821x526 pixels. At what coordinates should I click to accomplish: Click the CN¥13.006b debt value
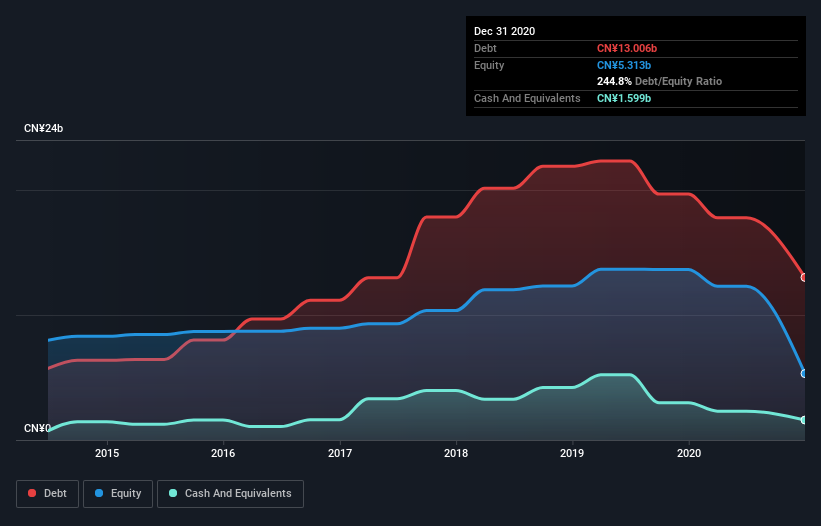pos(627,48)
